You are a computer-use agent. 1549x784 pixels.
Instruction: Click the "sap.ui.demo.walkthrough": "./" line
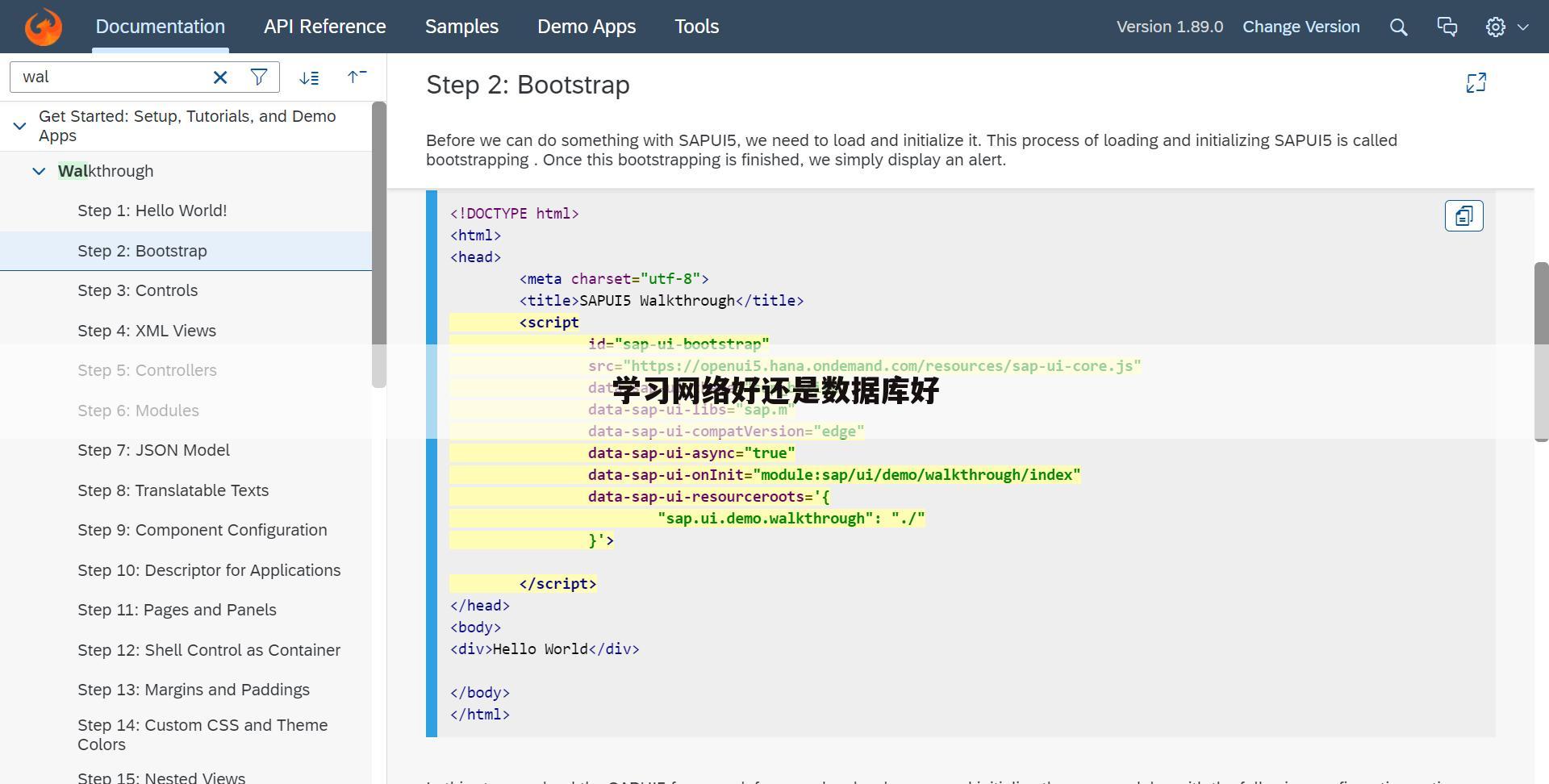pos(791,519)
